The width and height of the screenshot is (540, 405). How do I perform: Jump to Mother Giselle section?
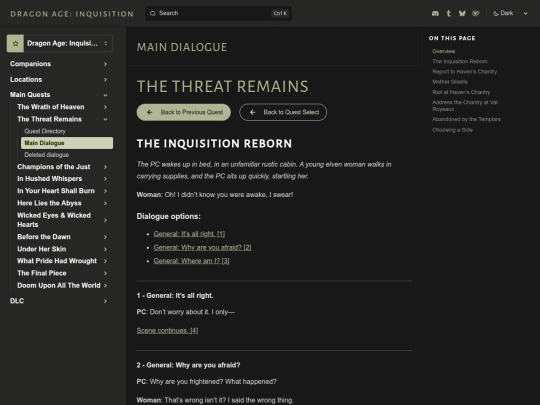(x=450, y=82)
